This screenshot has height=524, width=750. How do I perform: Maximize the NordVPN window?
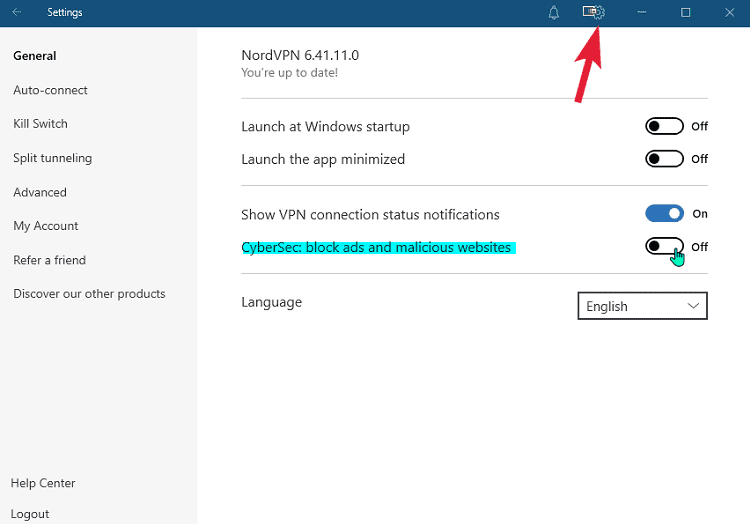pos(685,12)
